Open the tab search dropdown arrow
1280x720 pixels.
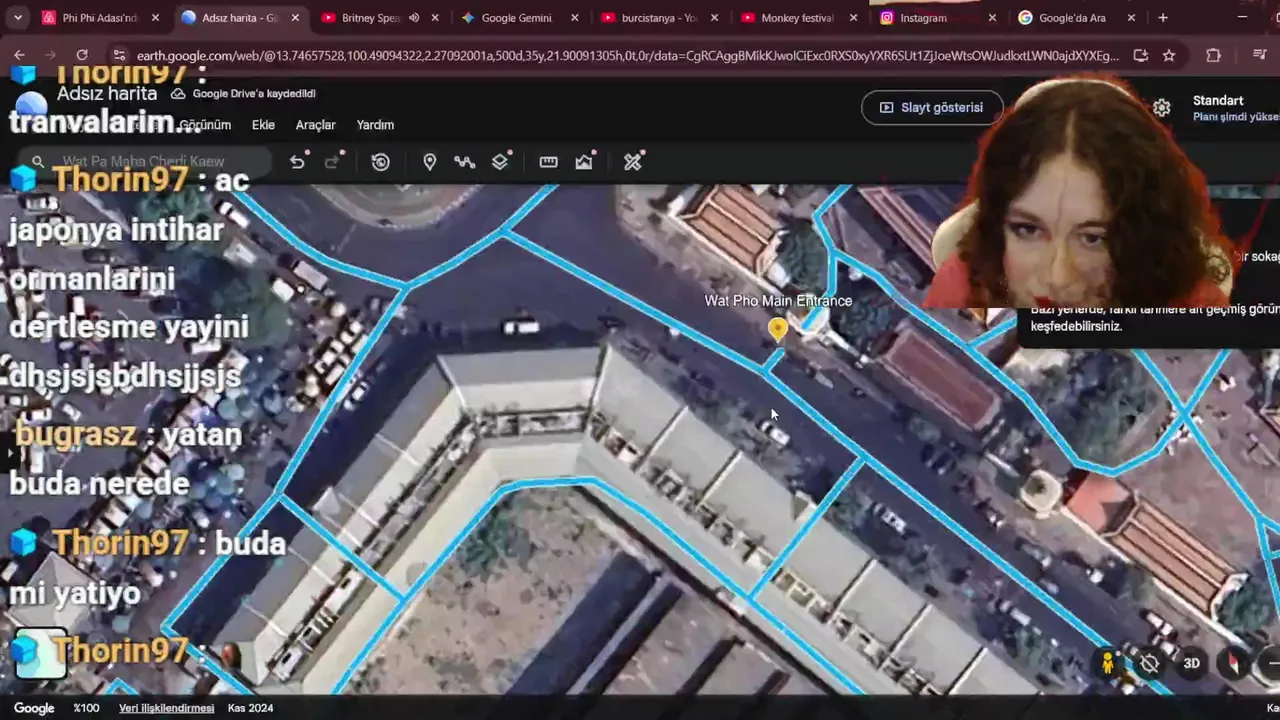(x=20, y=18)
